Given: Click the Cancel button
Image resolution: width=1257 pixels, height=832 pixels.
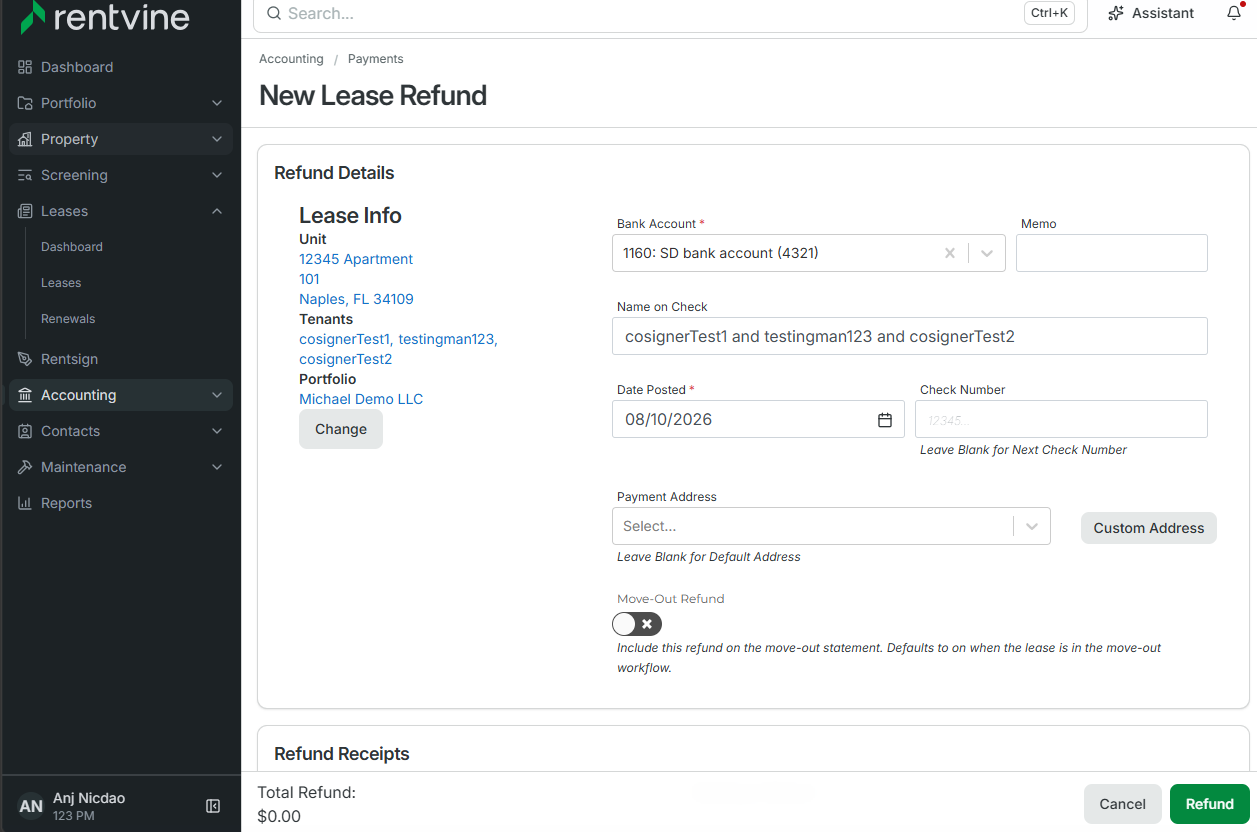Looking at the screenshot, I should pos(1123,804).
